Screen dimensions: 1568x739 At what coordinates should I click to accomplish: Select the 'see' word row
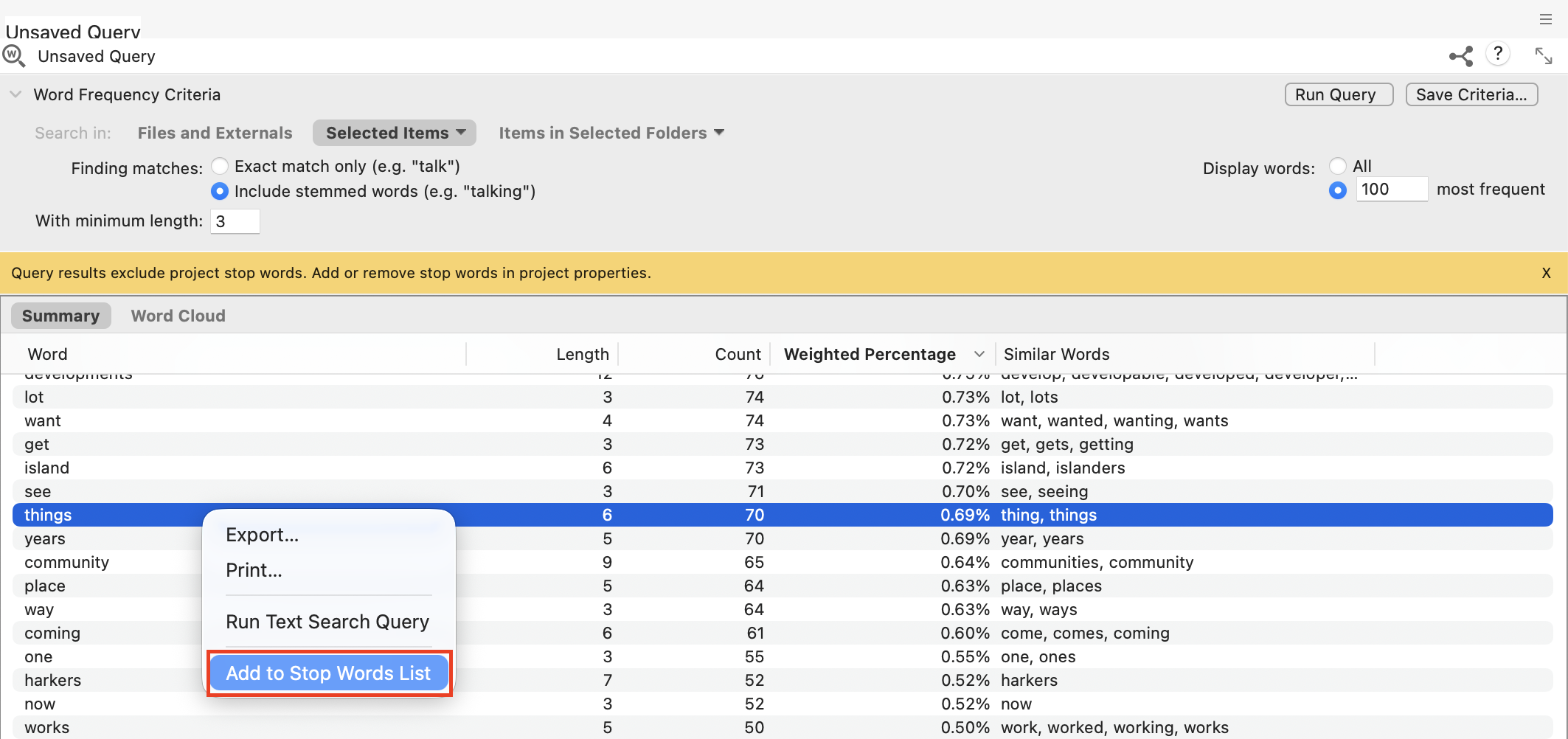(783, 491)
